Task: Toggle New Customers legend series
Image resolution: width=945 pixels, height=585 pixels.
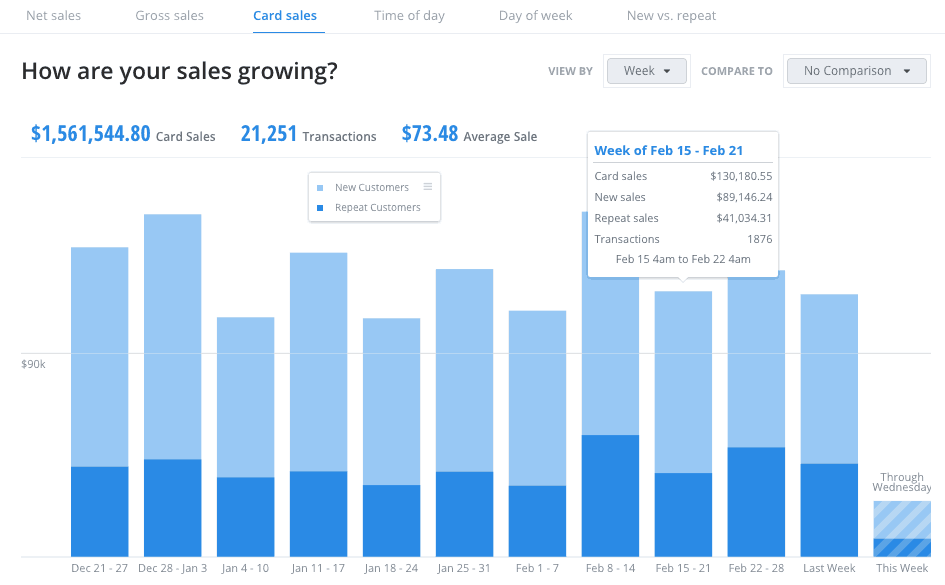Action: pyautogui.click(x=371, y=188)
